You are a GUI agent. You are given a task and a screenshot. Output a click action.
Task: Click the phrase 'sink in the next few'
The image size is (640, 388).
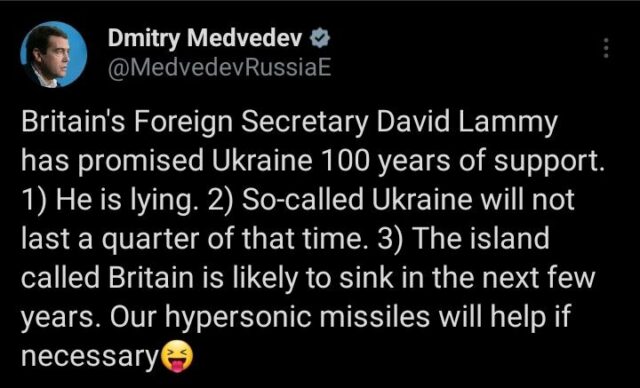[x=468, y=279]
